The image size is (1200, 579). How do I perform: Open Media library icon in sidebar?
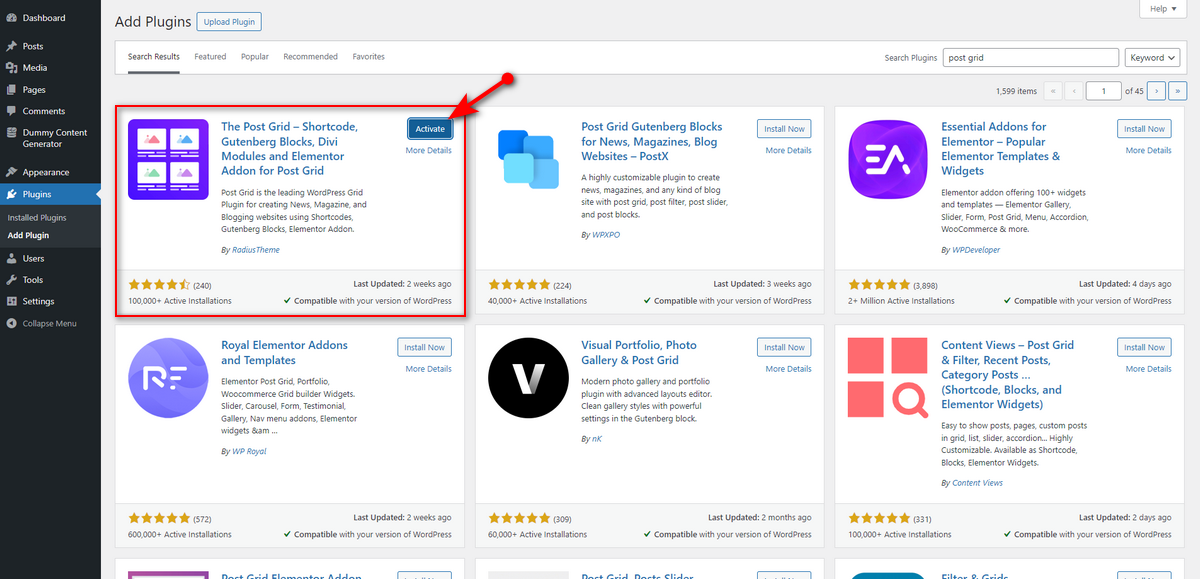(x=11, y=68)
